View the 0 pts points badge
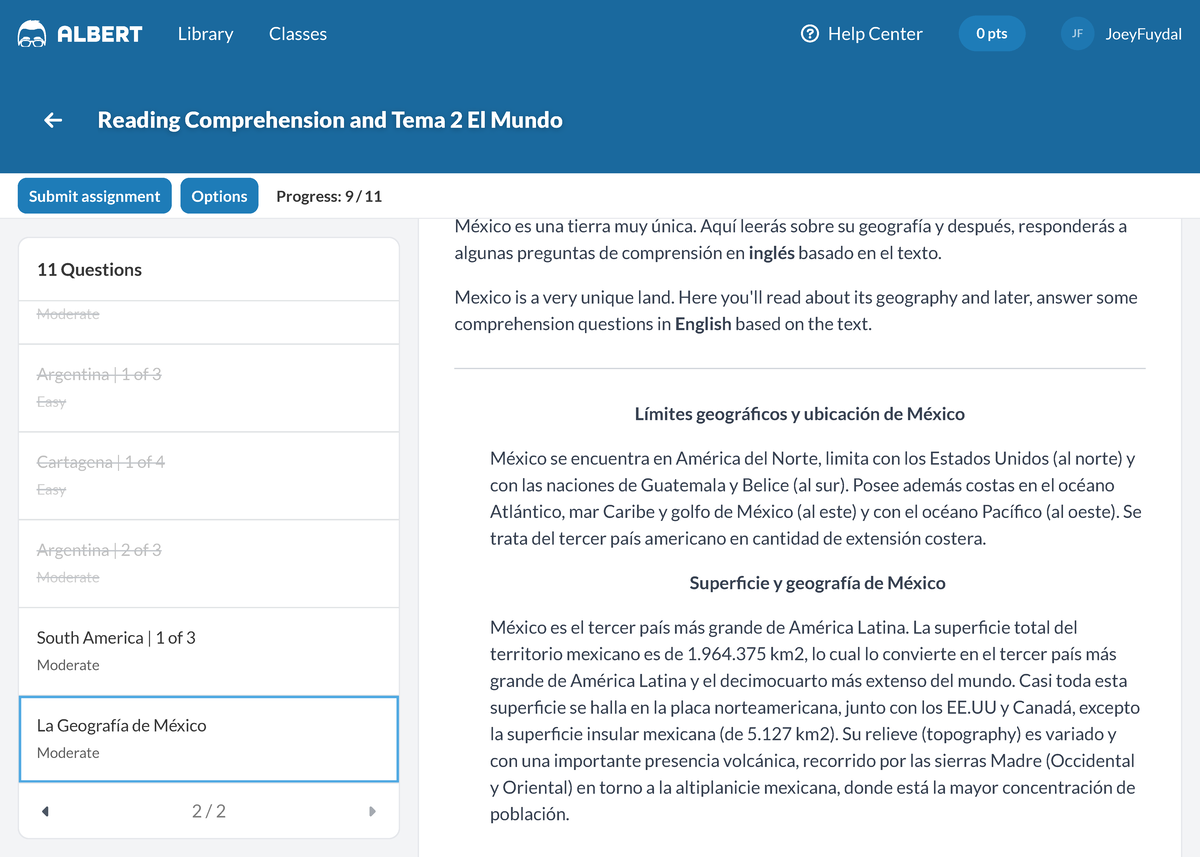 pyautogui.click(x=991, y=34)
